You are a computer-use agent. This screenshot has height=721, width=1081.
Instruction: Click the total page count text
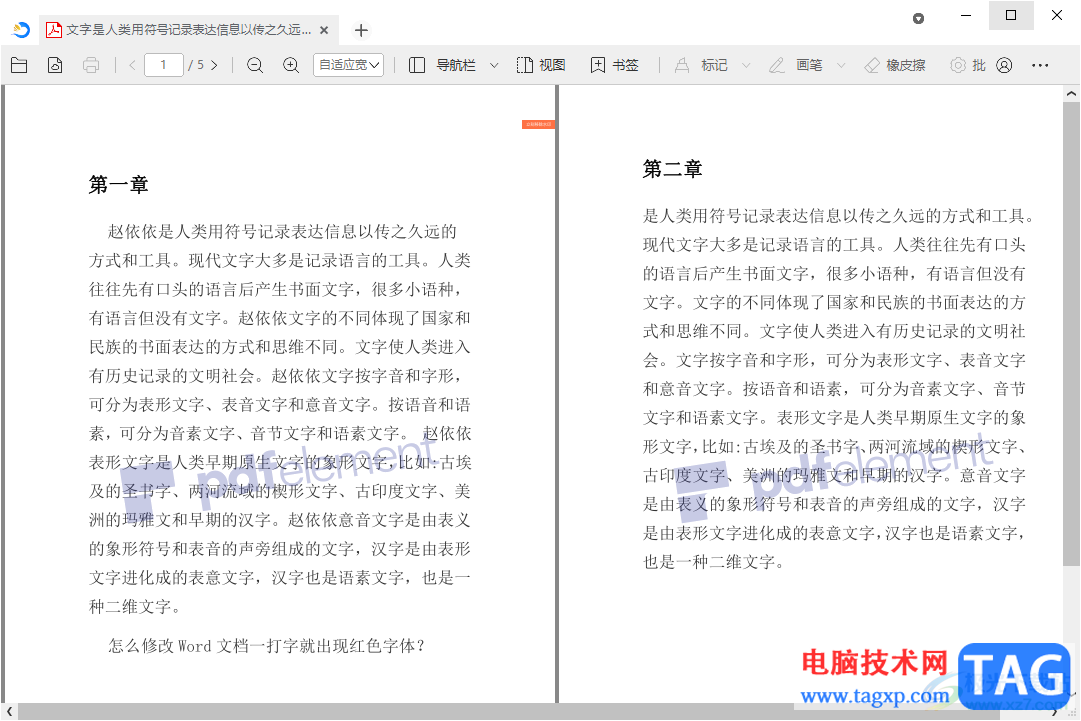(196, 65)
